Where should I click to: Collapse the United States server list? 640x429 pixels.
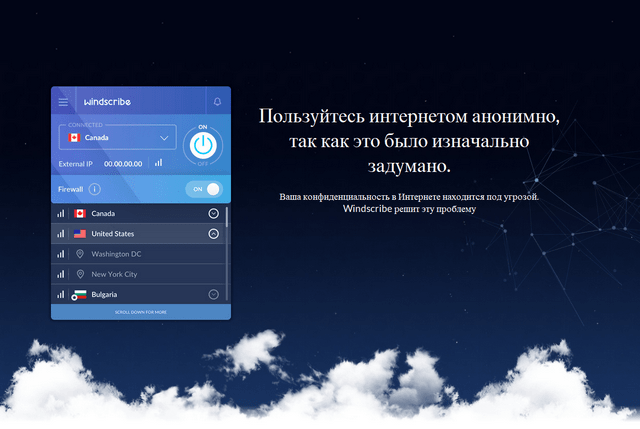tap(213, 234)
